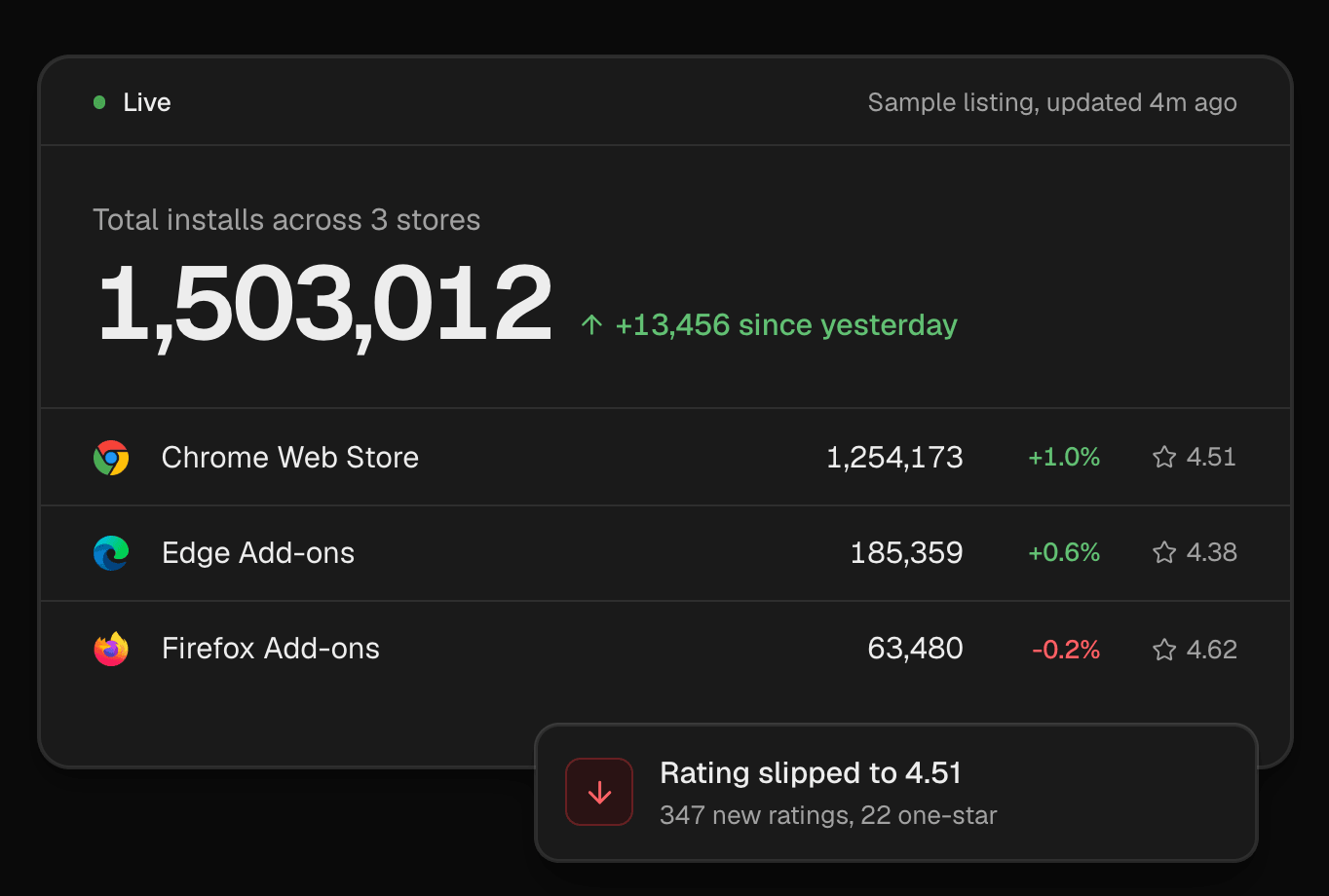The width and height of the screenshot is (1329, 896).
Task: Click the star icon beside 4.62 rating
Action: [1164, 650]
